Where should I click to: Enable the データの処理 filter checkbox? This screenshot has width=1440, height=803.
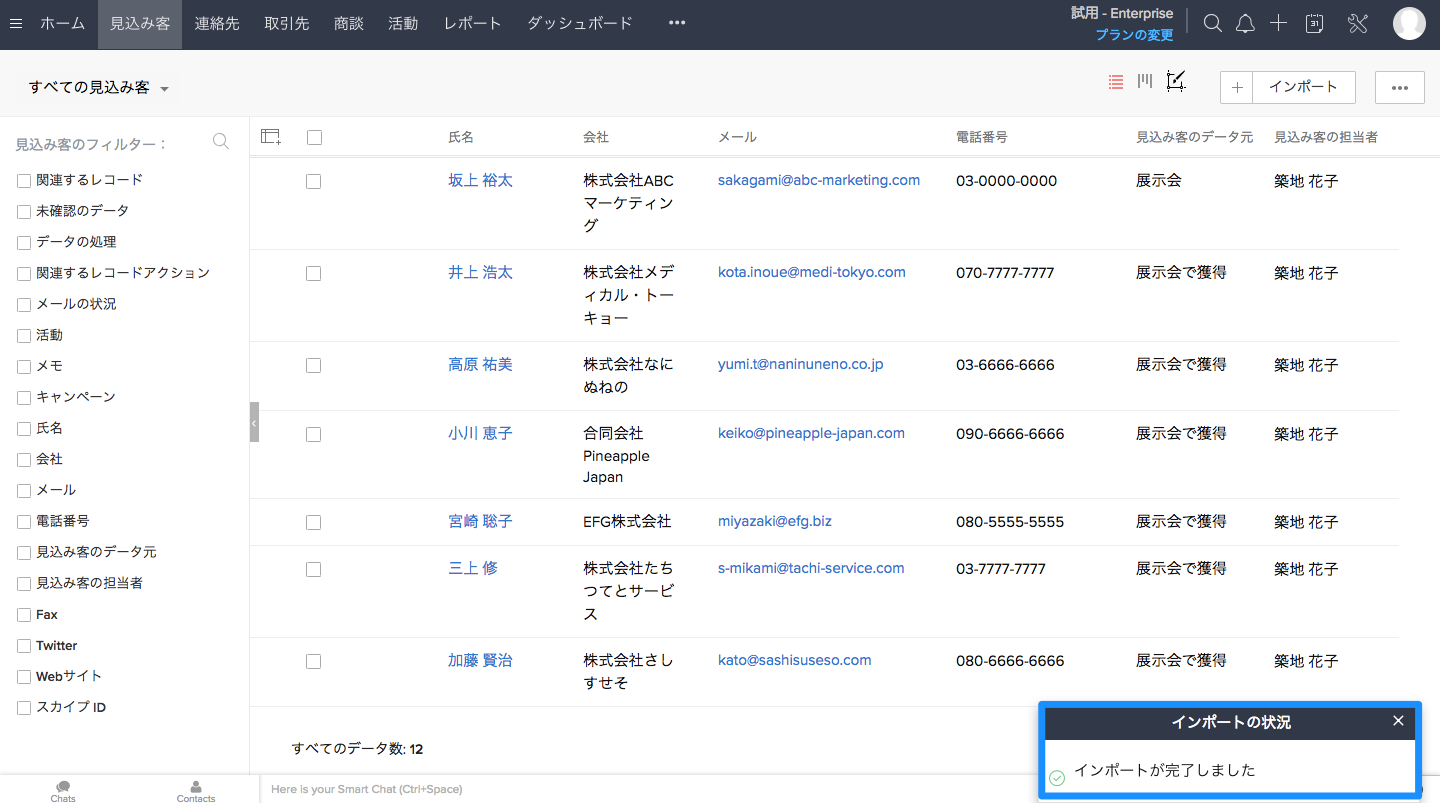24,243
